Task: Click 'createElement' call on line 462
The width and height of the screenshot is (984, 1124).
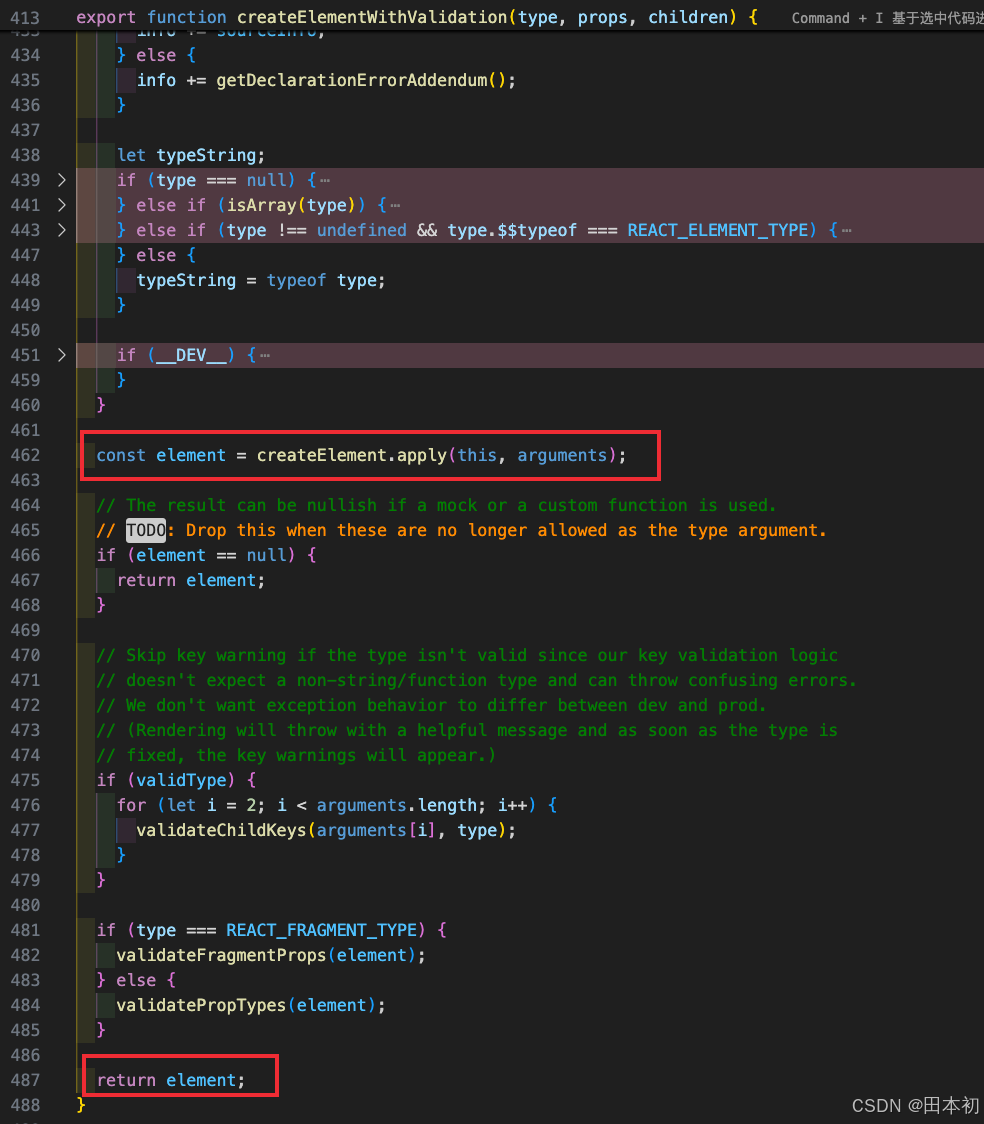Action: [x=321, y=455]
